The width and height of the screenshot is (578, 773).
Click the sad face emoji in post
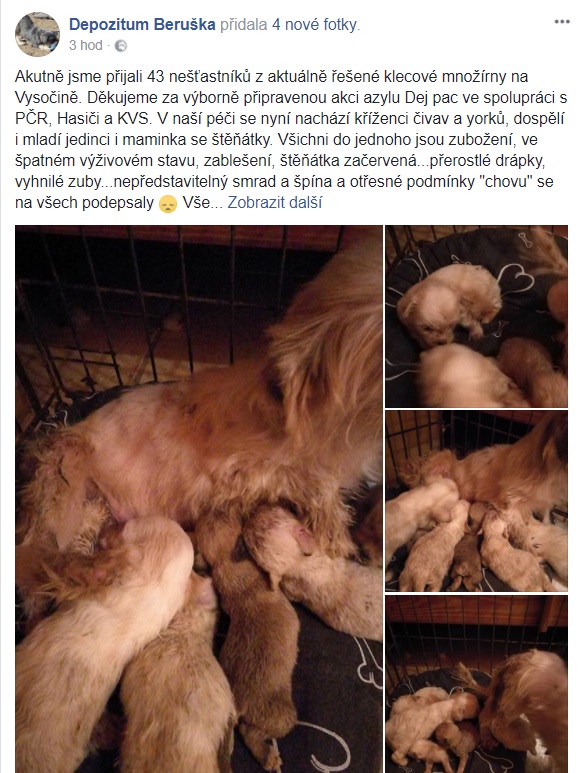tap(168, 203)
